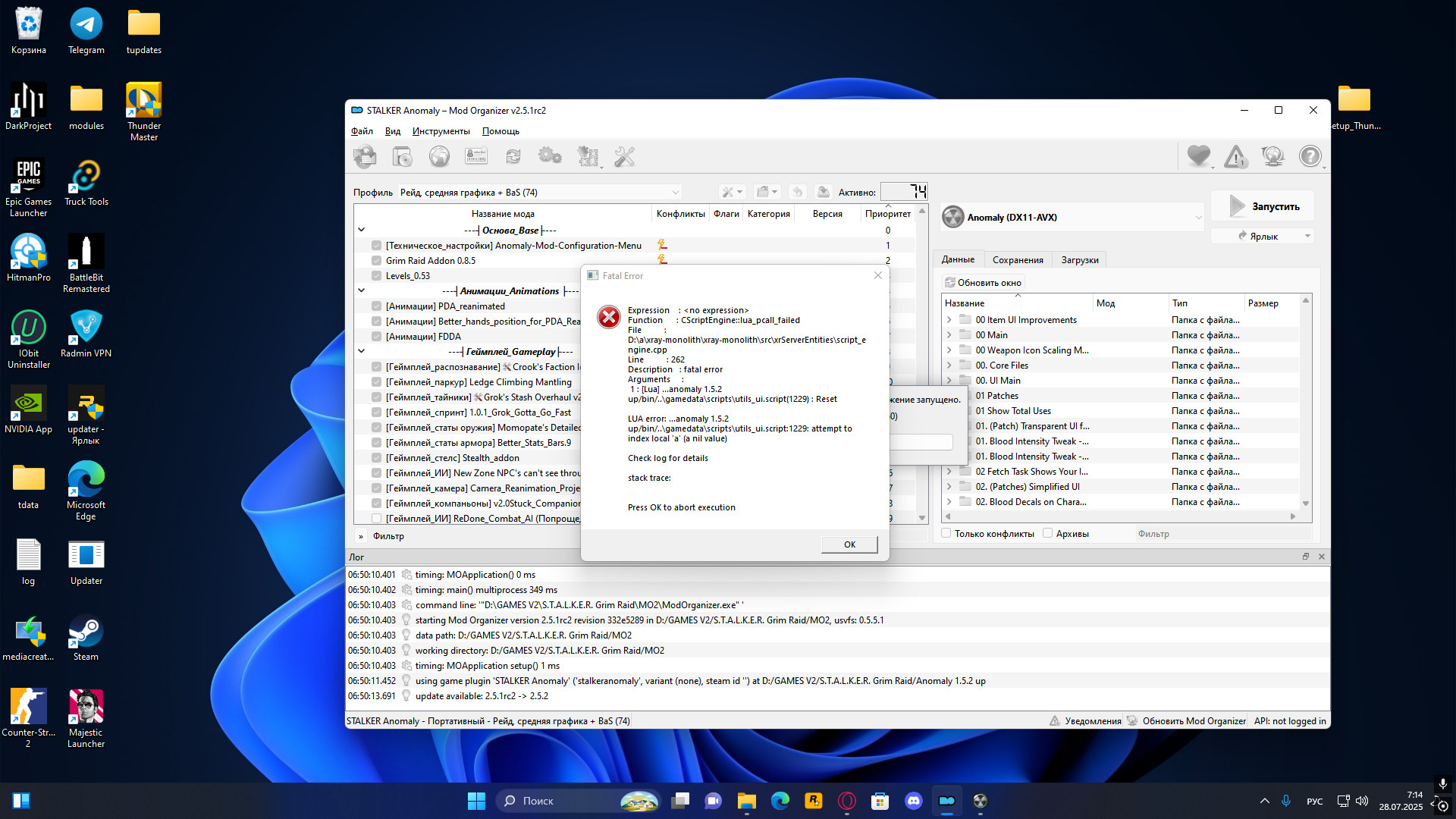
Task: Click the refresh arrows toolbar icon
Action: [x=513, y=157]
